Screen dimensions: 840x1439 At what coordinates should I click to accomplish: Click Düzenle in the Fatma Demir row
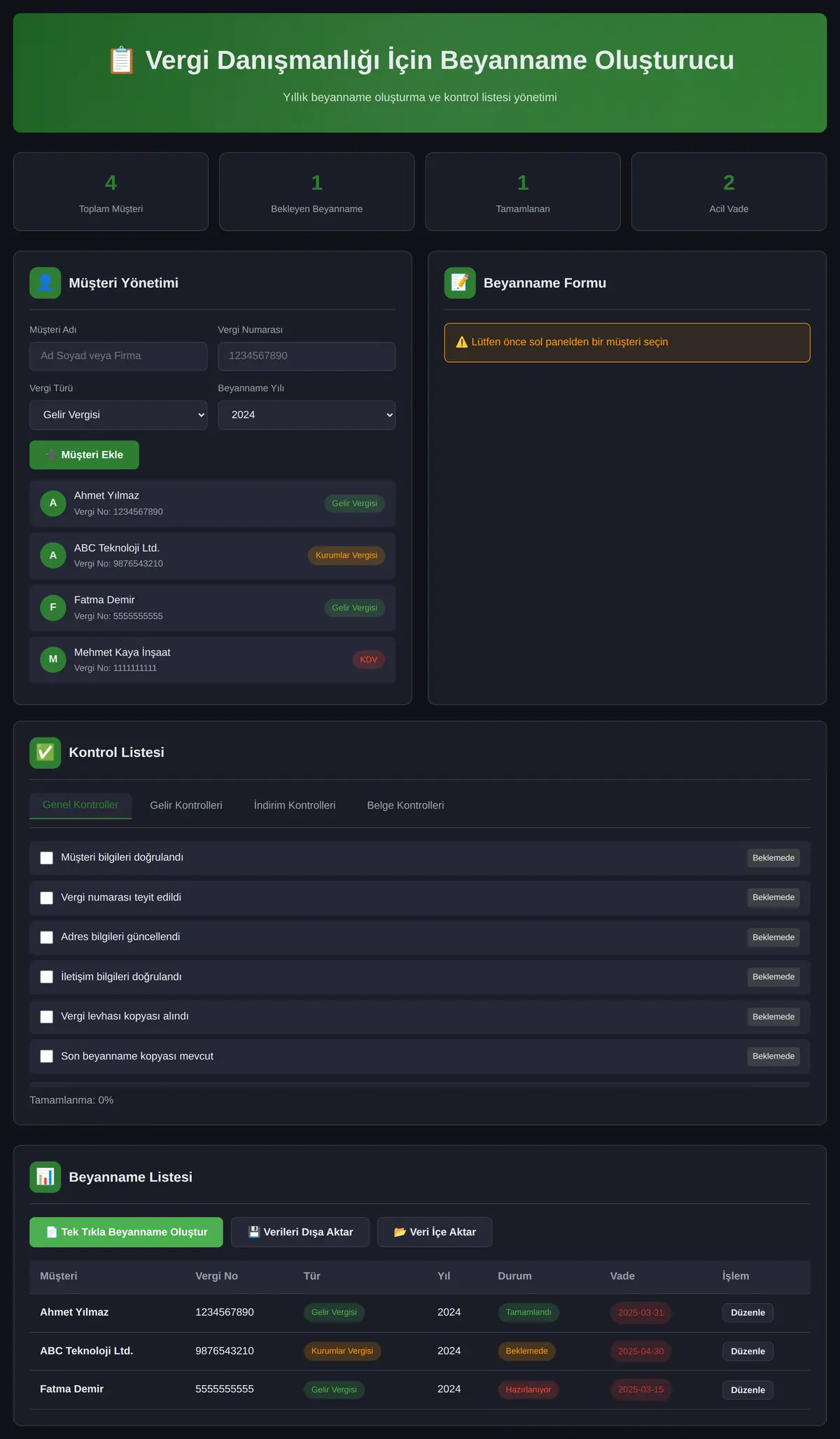[748, 1390]
